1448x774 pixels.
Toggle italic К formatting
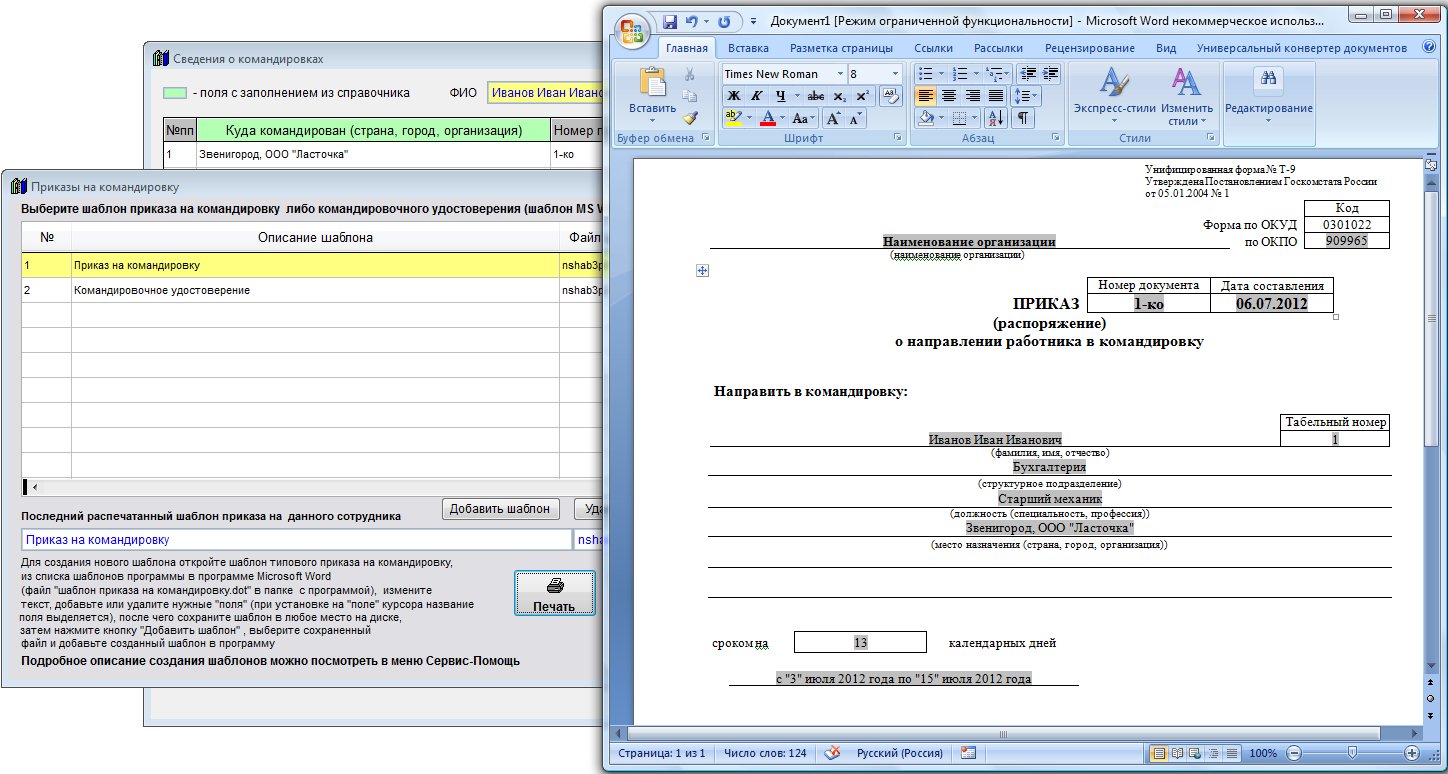point(757,96)
